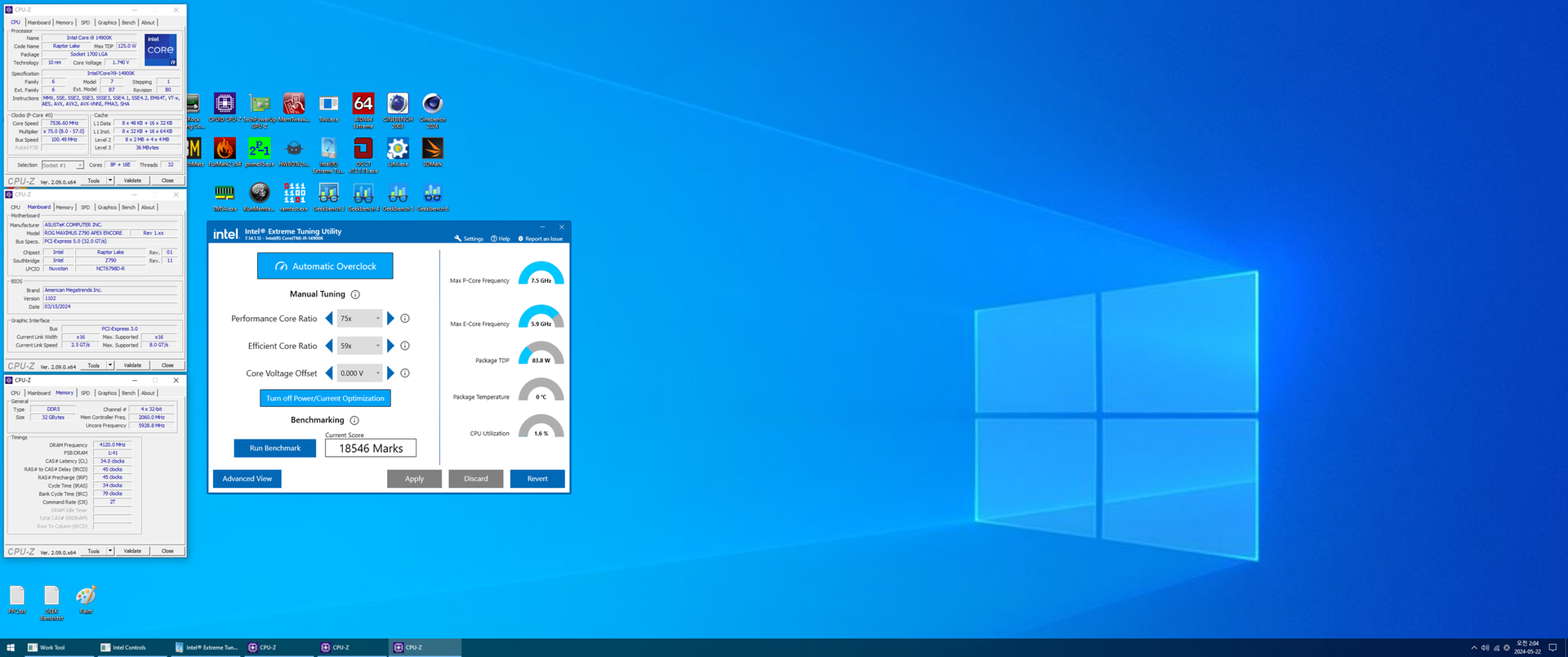Turn off Power/Current Optimization

325,398
